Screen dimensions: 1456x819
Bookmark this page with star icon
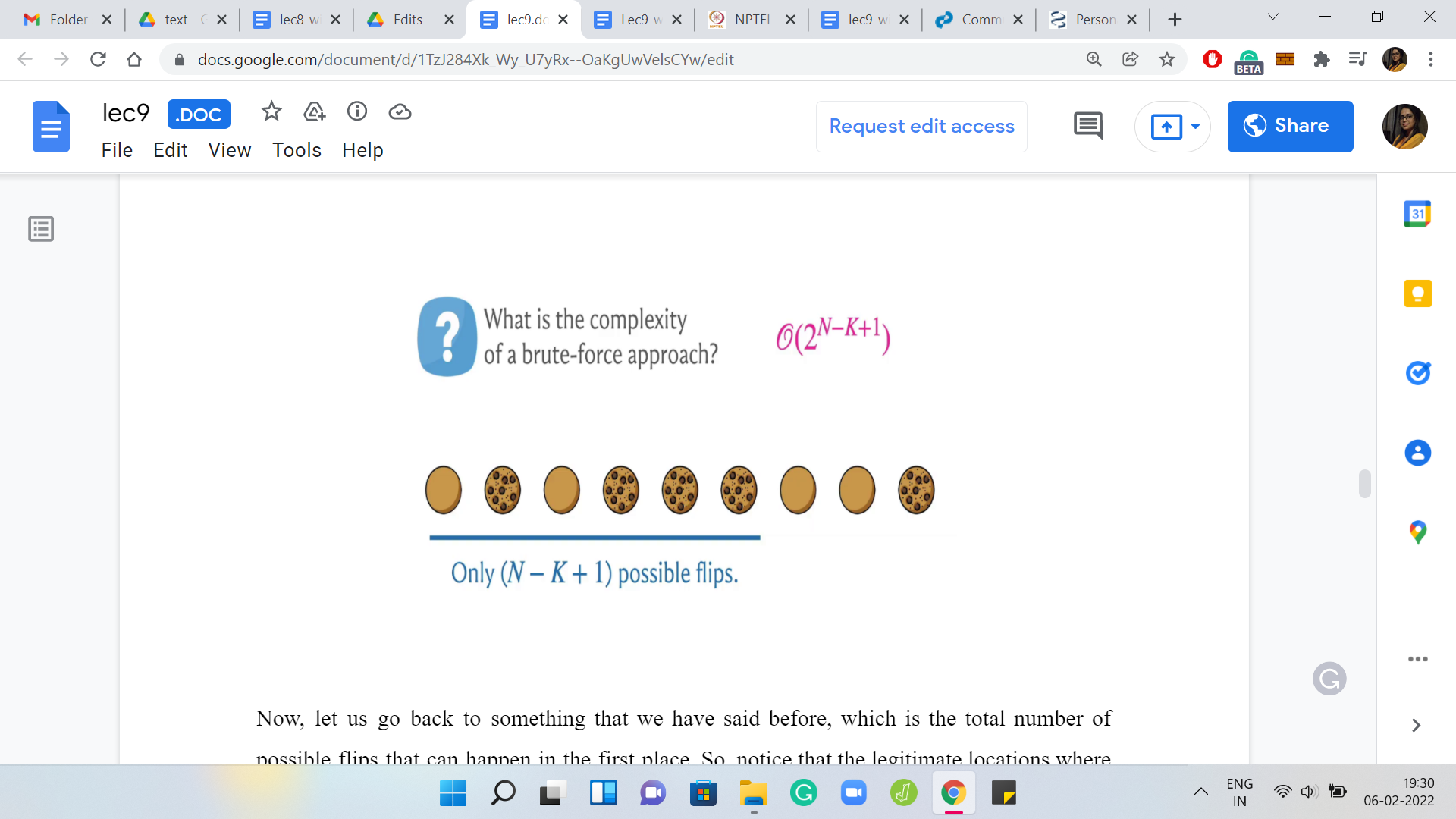coord(1167,59)
